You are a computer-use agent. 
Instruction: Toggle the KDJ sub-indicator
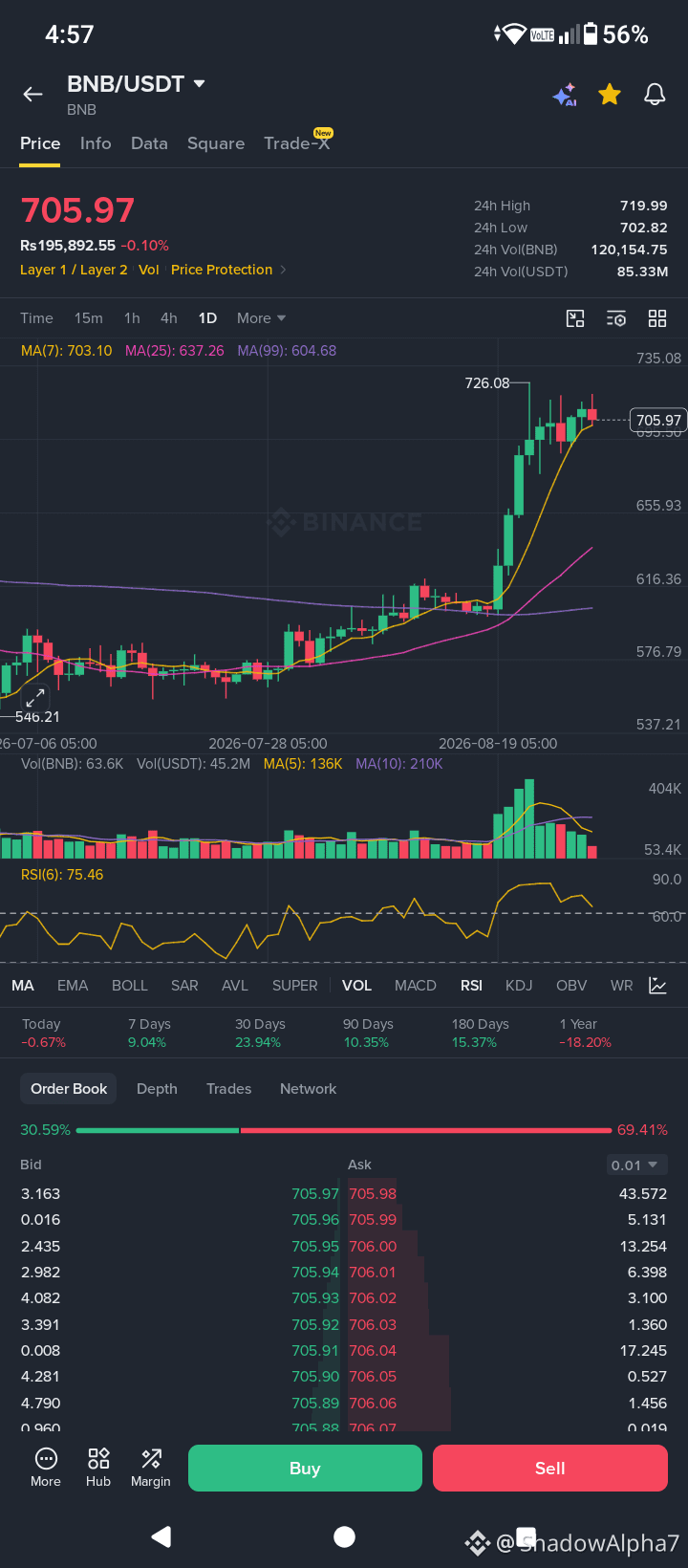click(519, 986)
